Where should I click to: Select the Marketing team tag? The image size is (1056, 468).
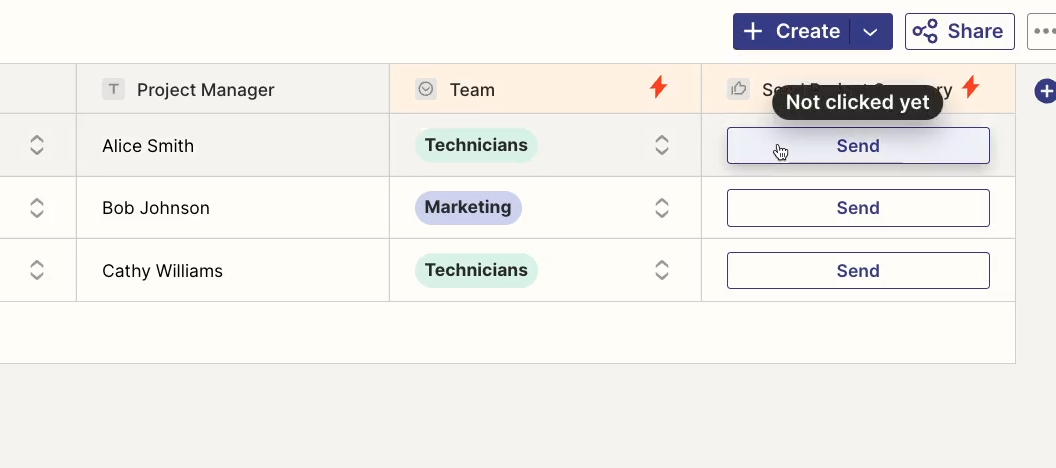pyautogui.click(x=468, y=207)
